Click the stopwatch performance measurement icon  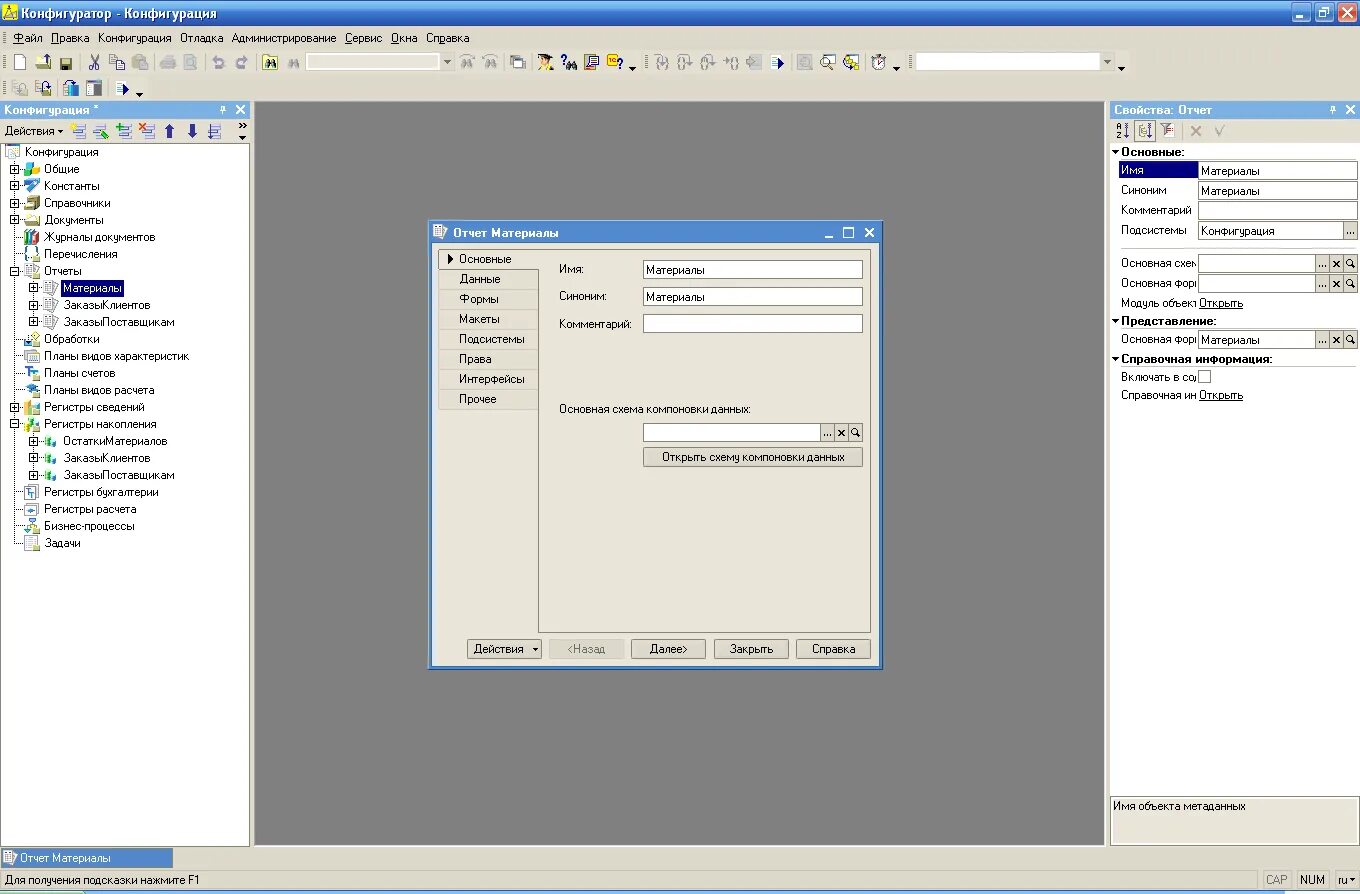click(879, 62)
